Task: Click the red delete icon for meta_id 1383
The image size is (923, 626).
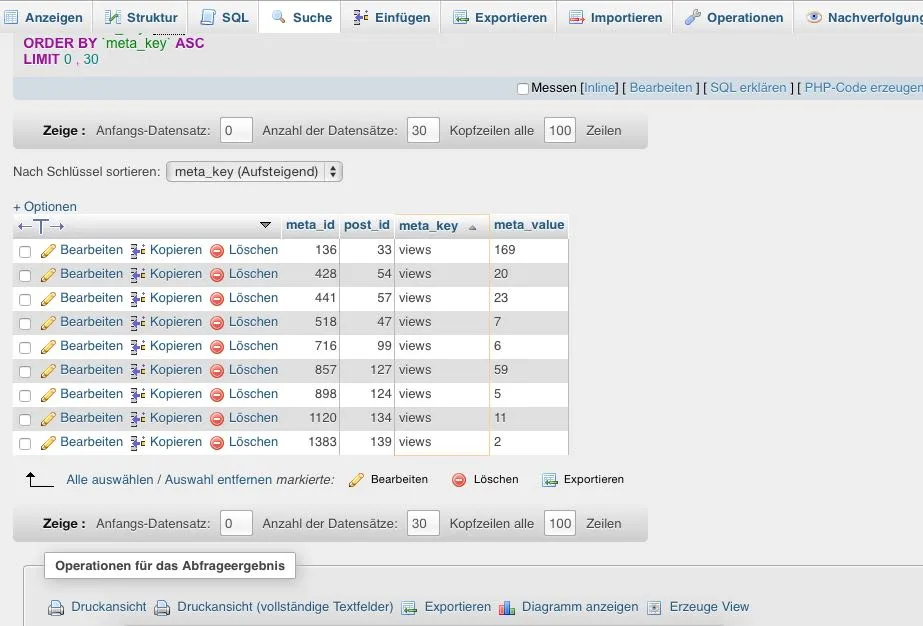Action: tap(217, 443)
